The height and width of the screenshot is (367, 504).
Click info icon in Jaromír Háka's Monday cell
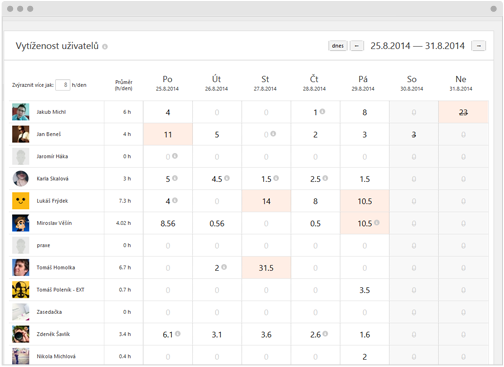coord(175,156)
